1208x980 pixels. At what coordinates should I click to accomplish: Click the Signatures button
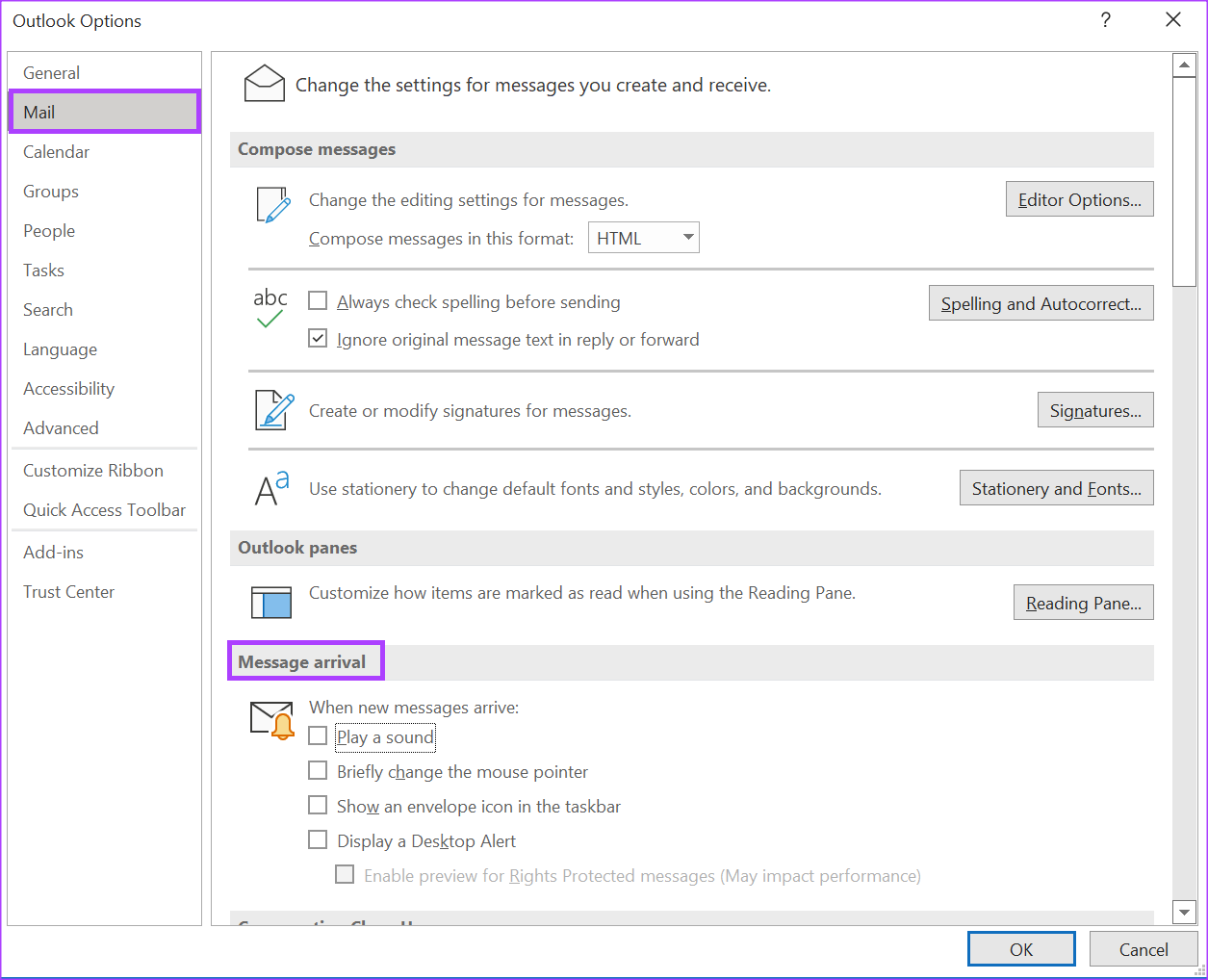(1095, 410)
